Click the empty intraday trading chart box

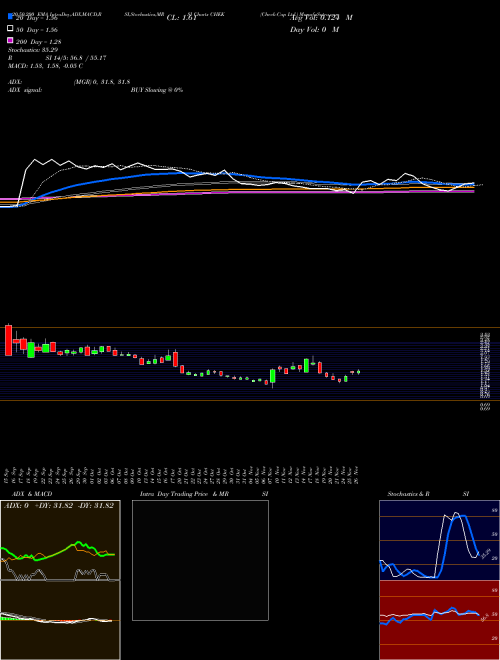coord(200,560)
